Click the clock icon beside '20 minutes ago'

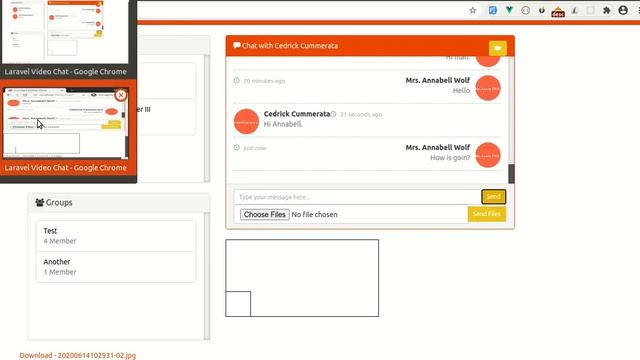(236, 80)
